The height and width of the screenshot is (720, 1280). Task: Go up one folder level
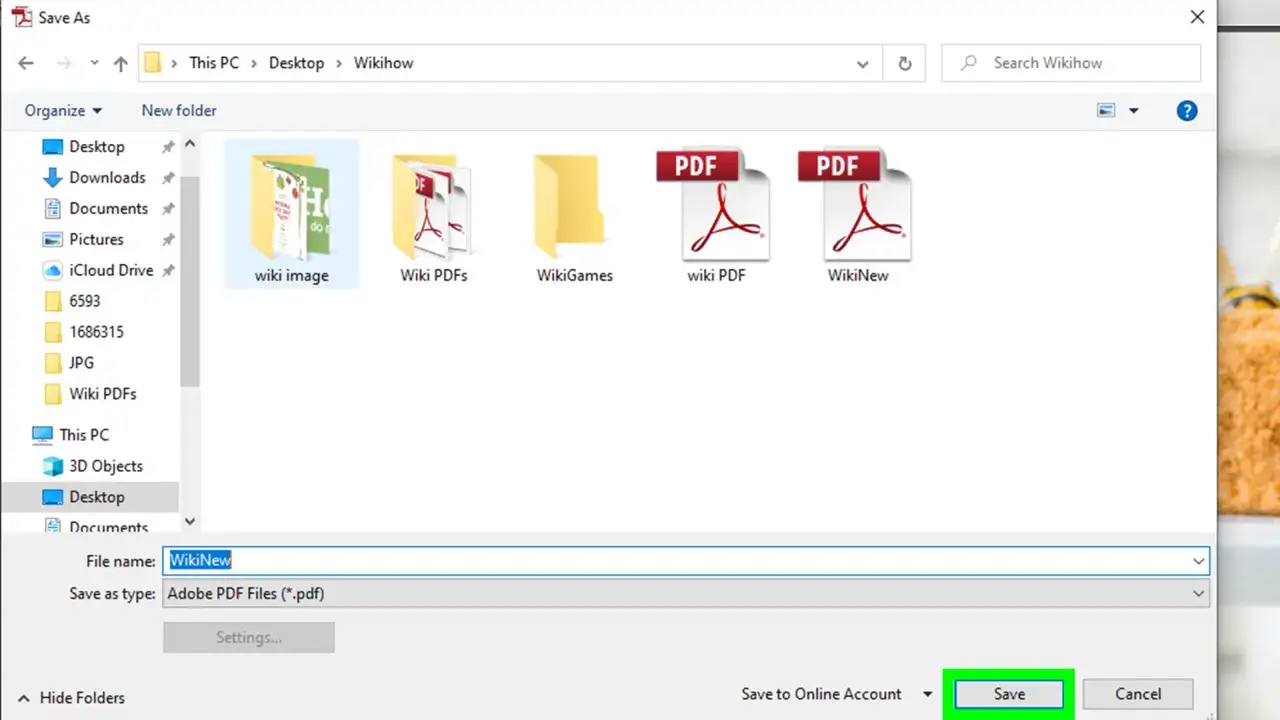tap(121, 63)
